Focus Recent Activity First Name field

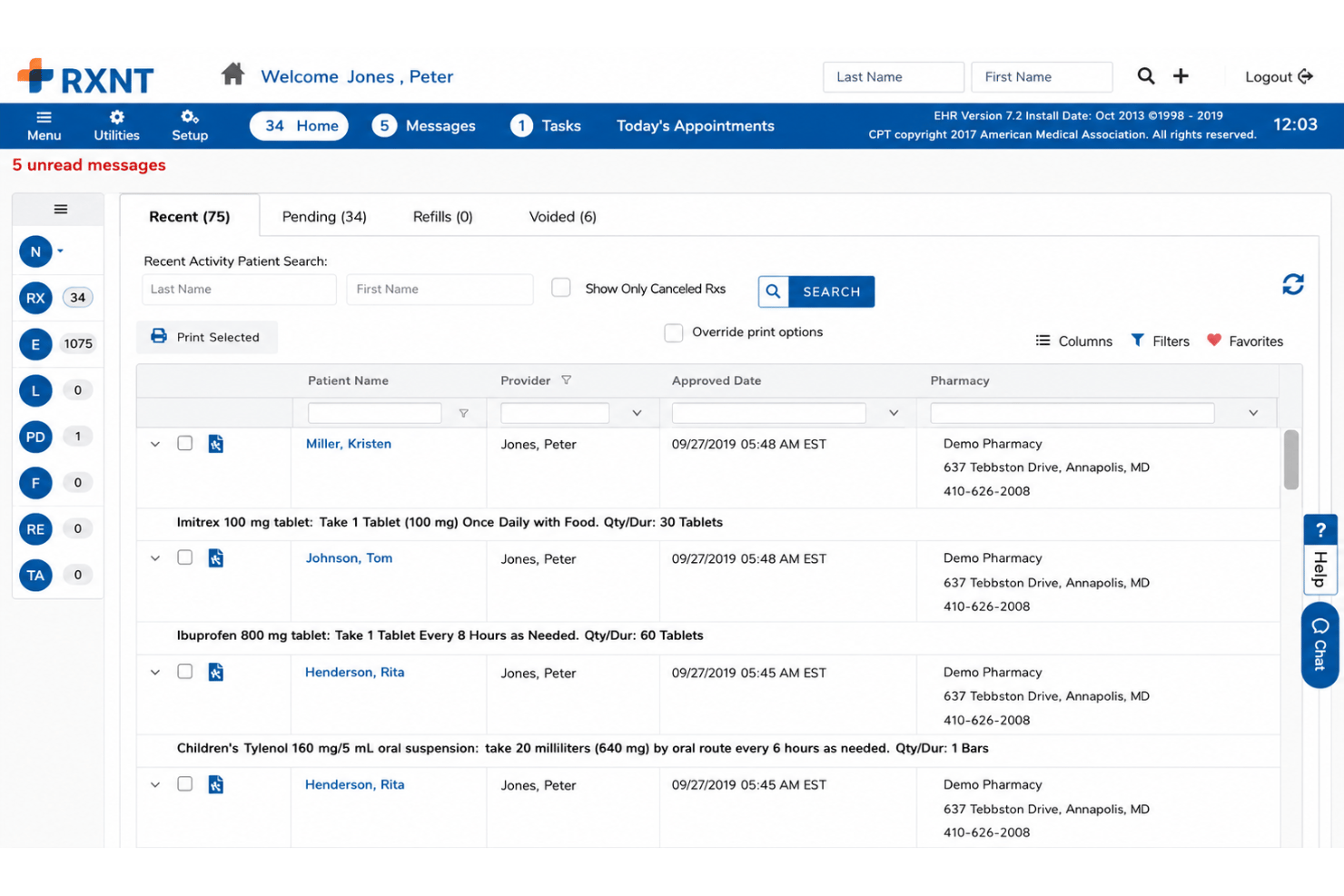pyautogui.click(x=440, y=290)
